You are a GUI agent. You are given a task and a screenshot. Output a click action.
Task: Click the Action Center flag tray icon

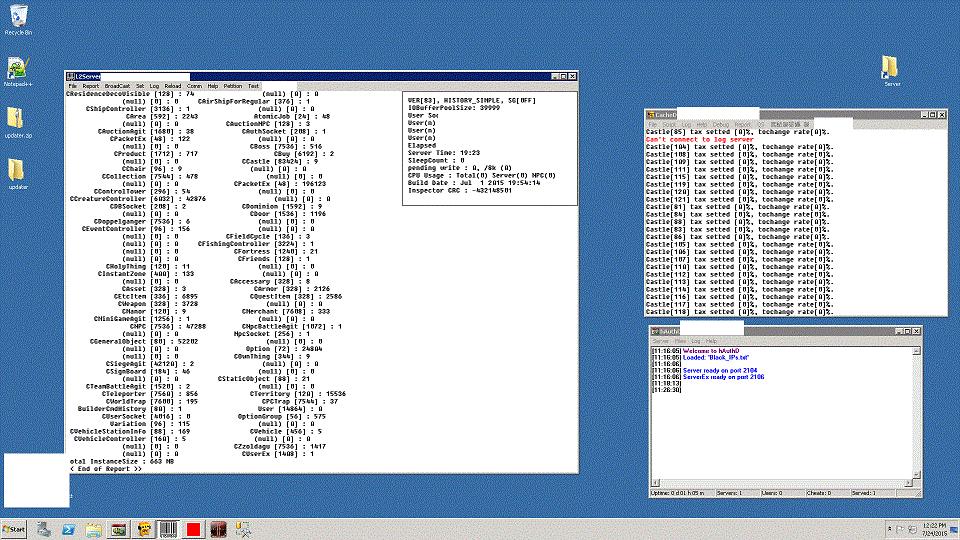pos(900,529)
